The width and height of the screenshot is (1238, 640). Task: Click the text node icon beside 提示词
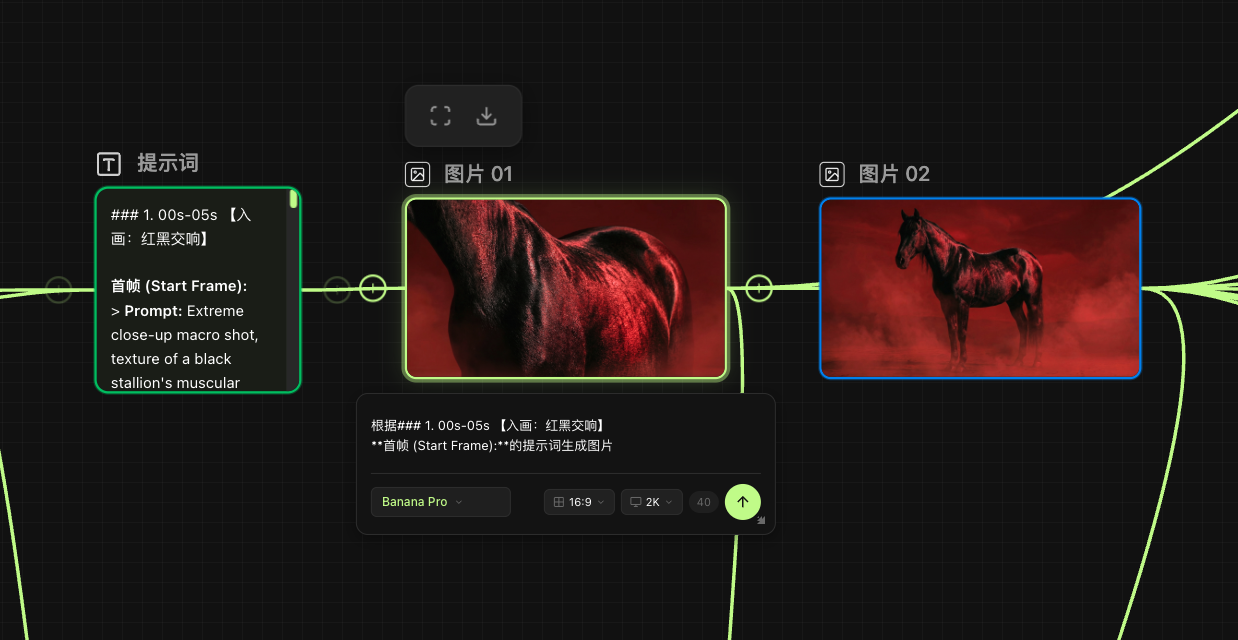[108, 164]
